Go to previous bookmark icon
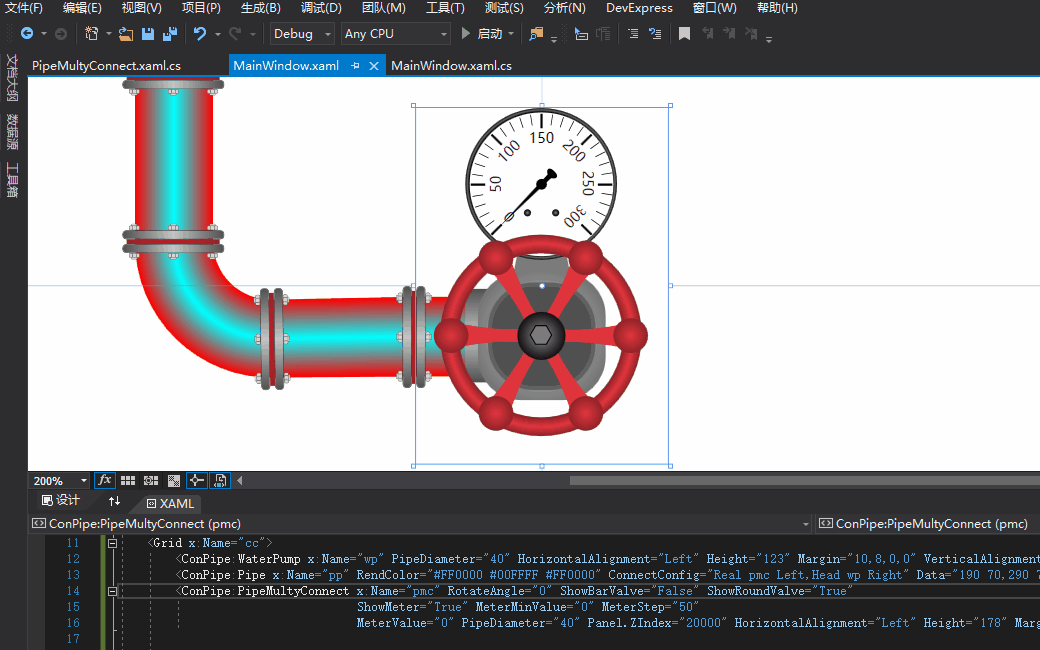This screenshot has height=650, width=1040. coord(707,33)
